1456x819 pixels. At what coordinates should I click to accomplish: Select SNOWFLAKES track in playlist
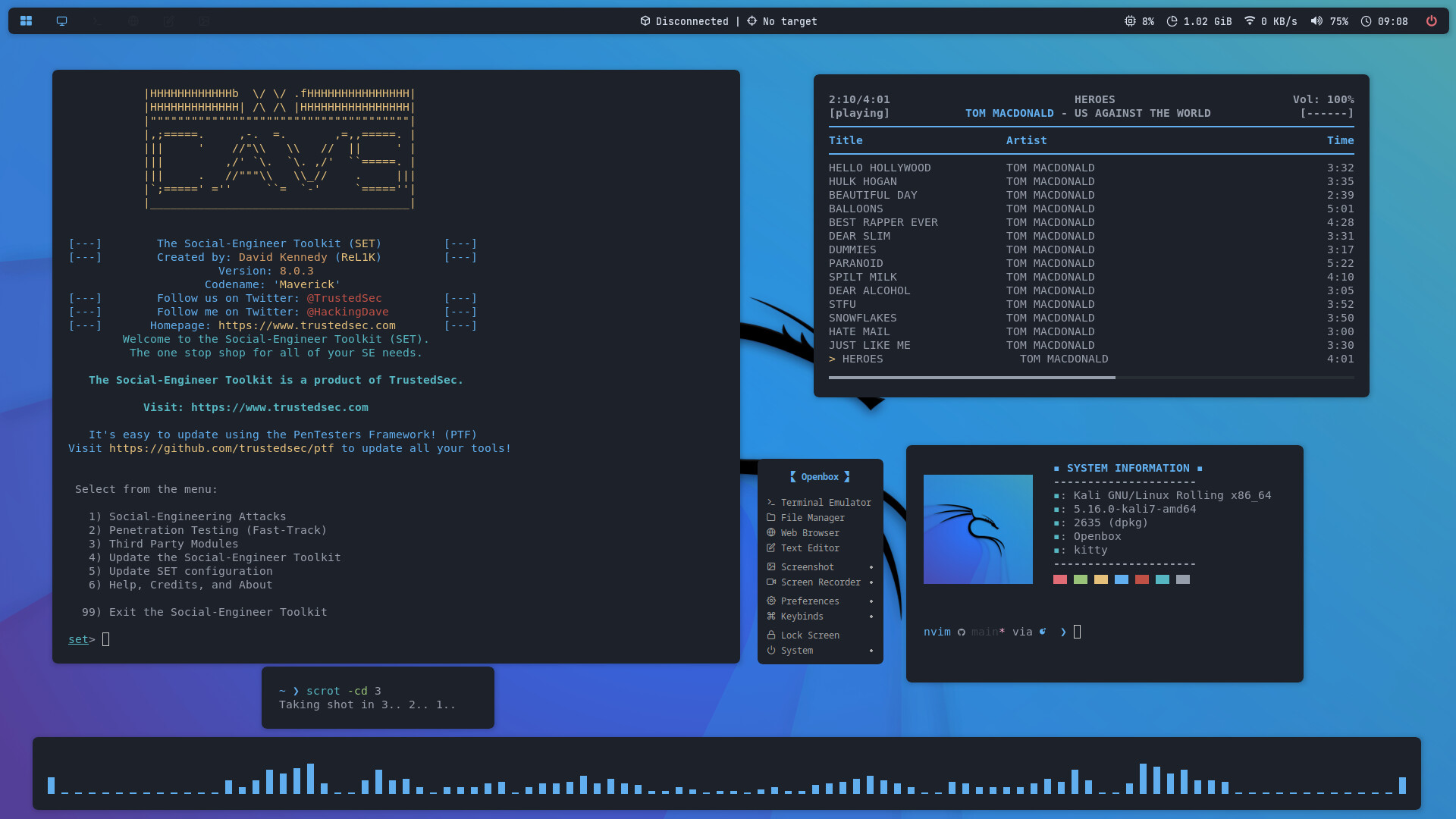click(1091, 318)
